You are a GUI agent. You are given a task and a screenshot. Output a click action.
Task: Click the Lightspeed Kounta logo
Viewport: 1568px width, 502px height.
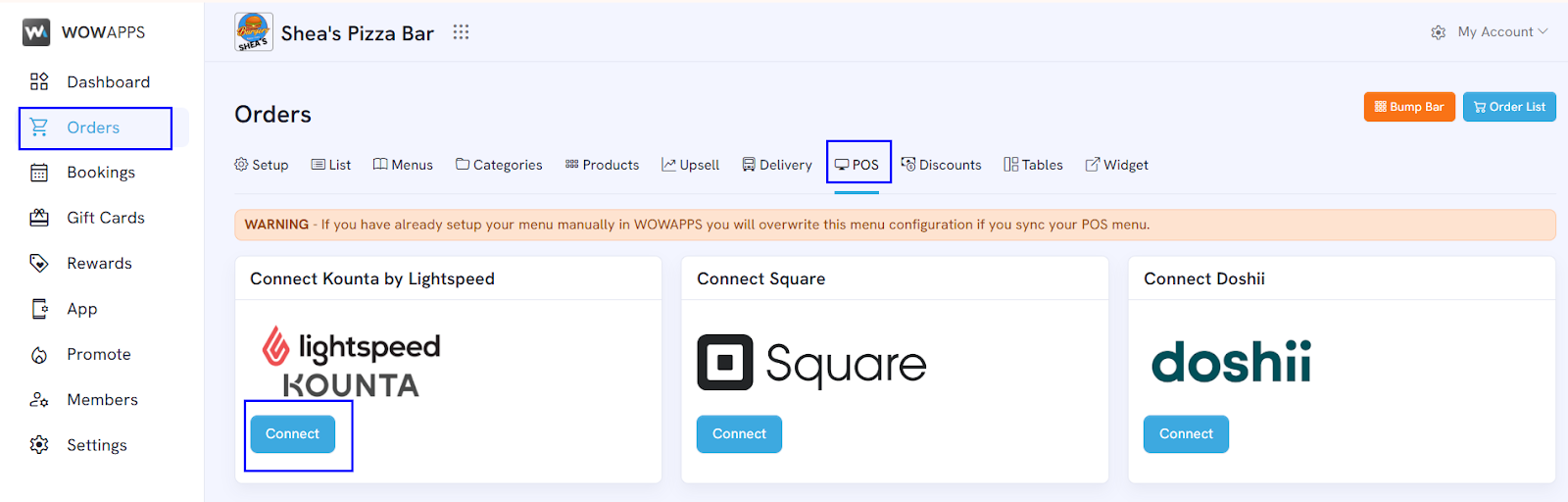click(351, 362)
